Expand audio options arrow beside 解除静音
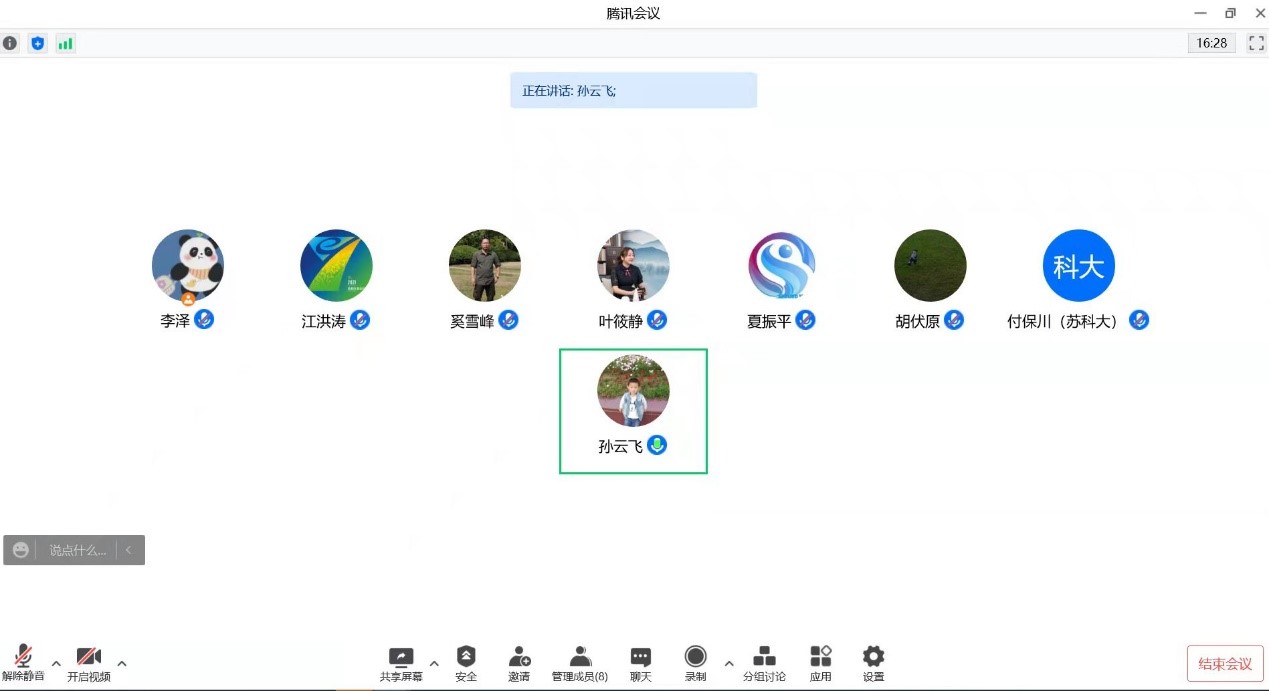Viewport: 1269px width, 691px height. click(56, 663)
